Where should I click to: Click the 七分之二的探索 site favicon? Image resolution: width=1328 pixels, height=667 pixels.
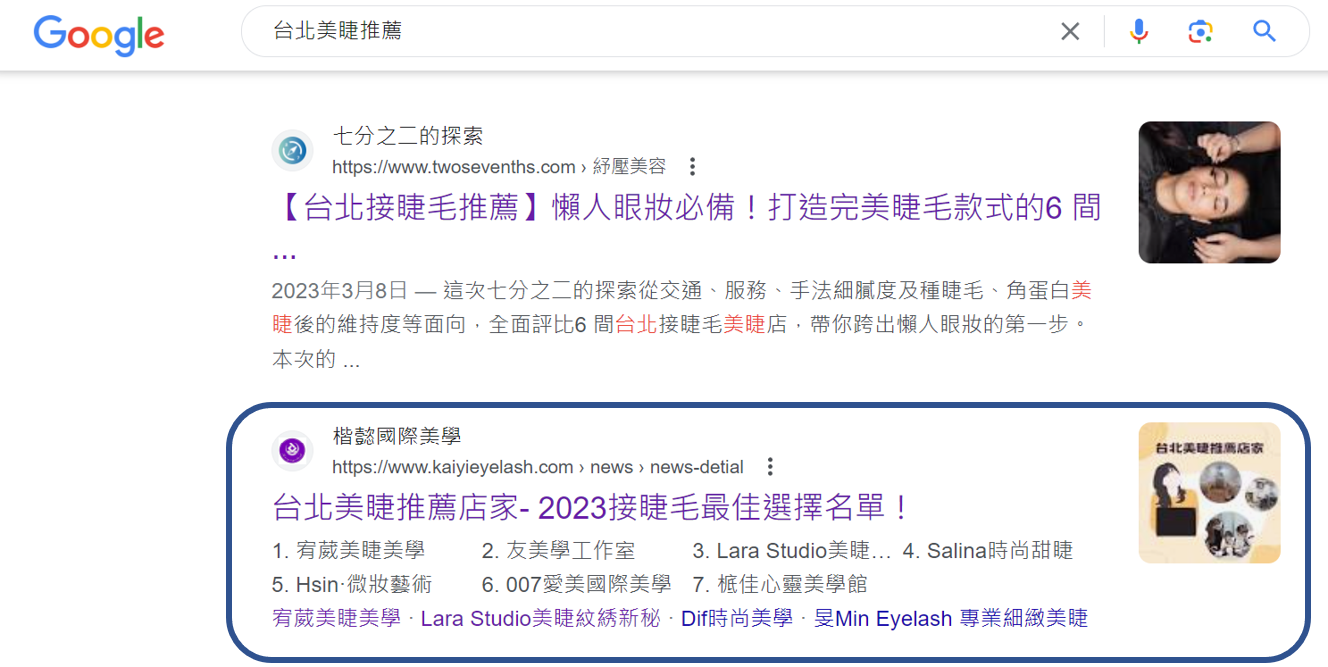[293, 151]
